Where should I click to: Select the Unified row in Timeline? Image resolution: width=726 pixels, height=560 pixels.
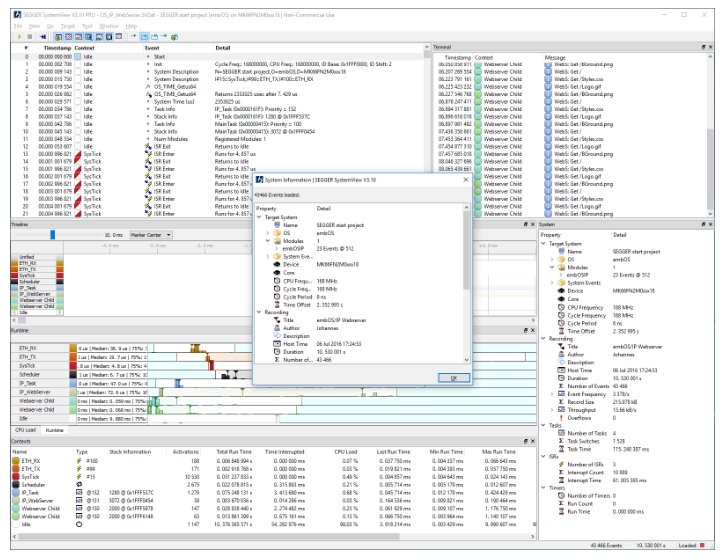point(37,257)
